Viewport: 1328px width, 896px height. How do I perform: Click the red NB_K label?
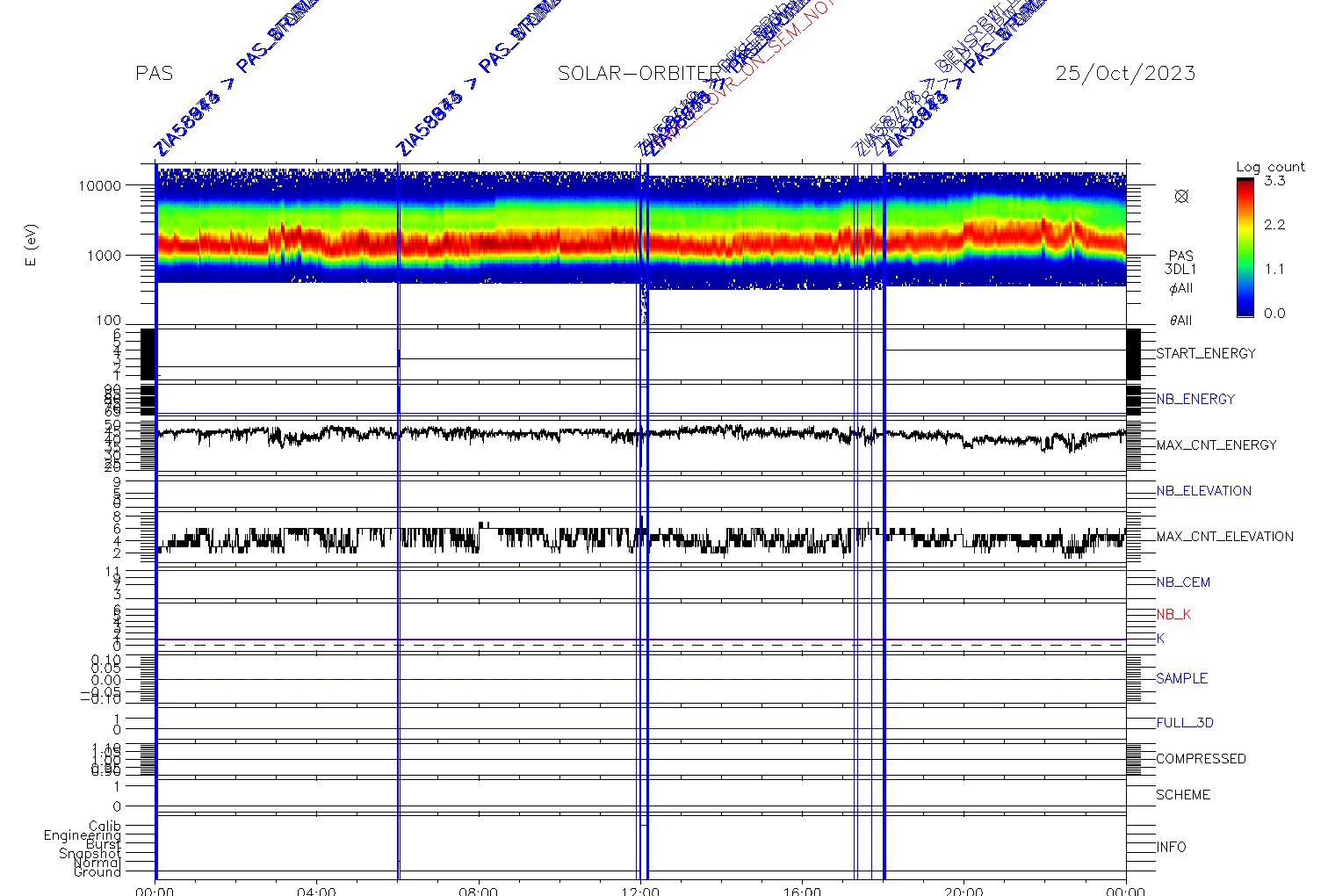tap(1173, 614)
